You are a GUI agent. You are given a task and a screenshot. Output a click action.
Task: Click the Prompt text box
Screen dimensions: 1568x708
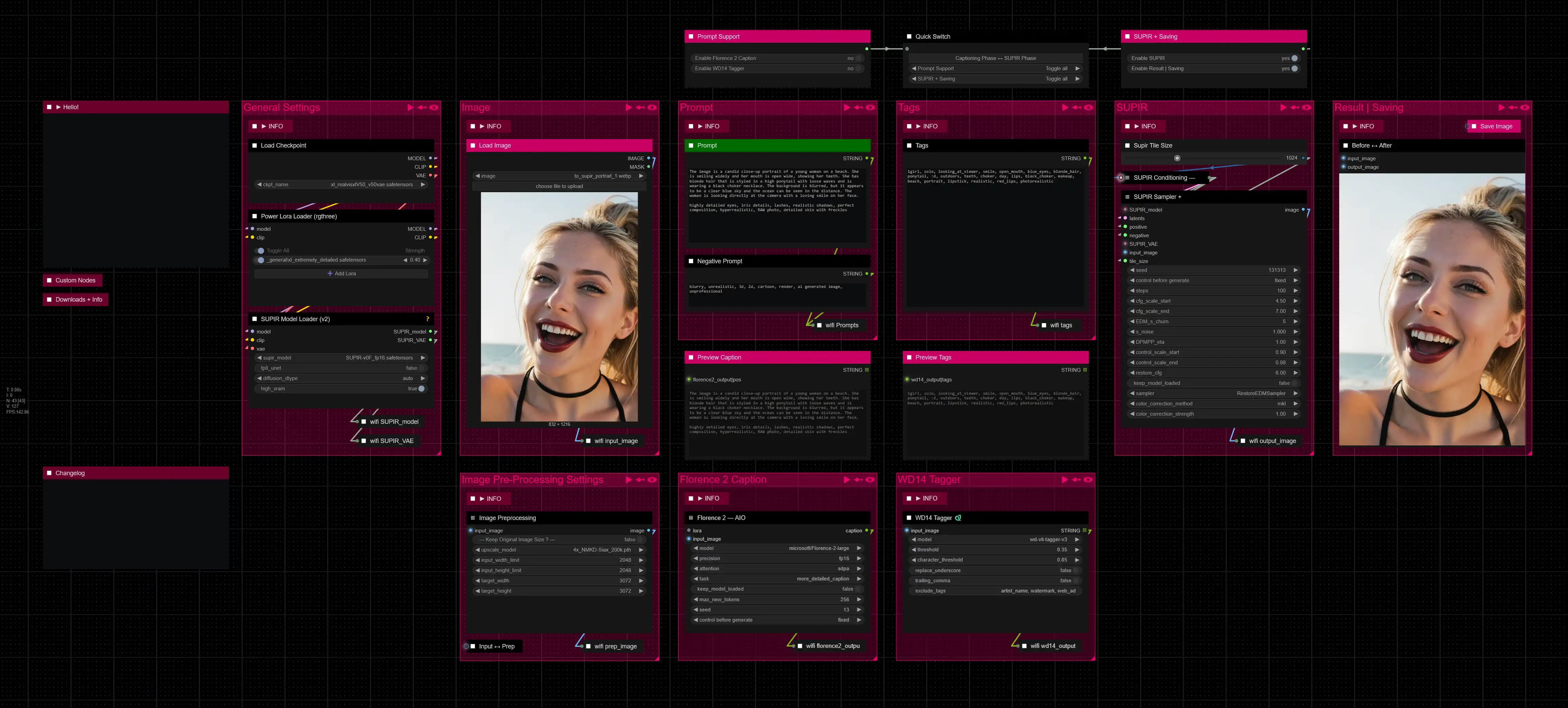777,204
